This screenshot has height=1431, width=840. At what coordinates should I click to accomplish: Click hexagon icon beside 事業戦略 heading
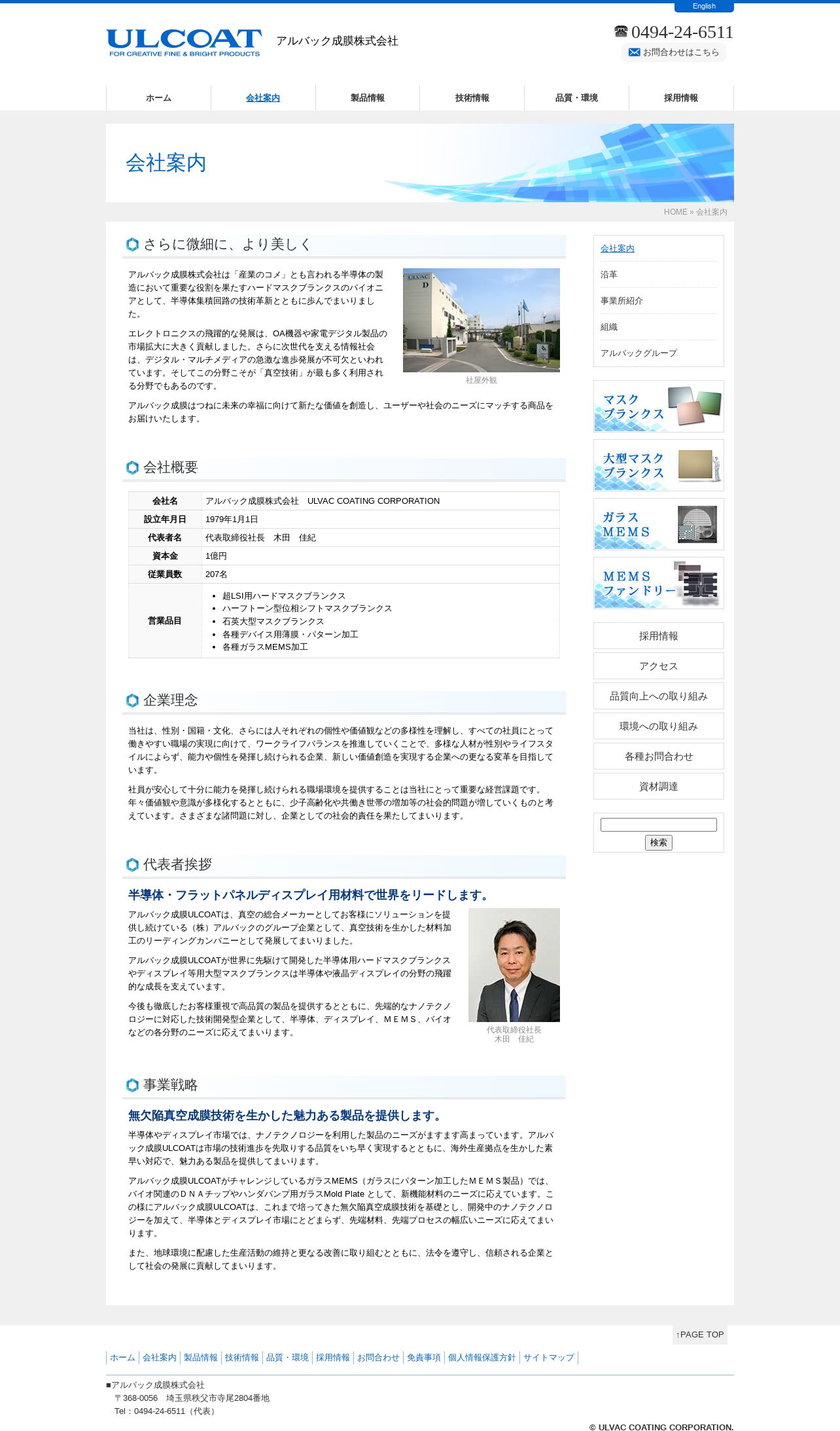coord(132,1086)
